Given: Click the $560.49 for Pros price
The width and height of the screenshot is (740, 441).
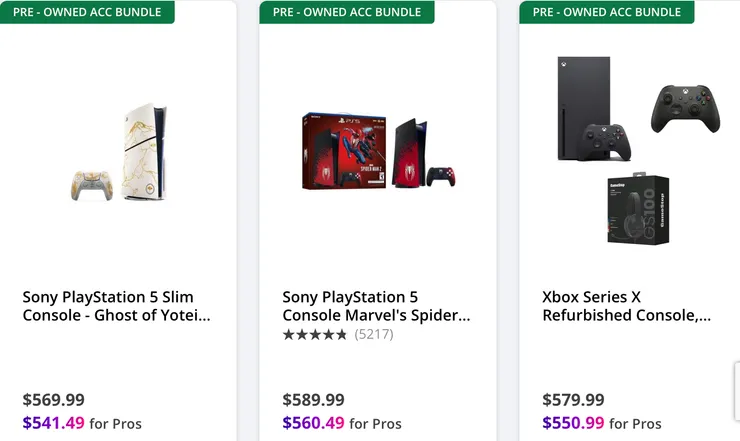Looking at the screenshot, I should point(314,423).
